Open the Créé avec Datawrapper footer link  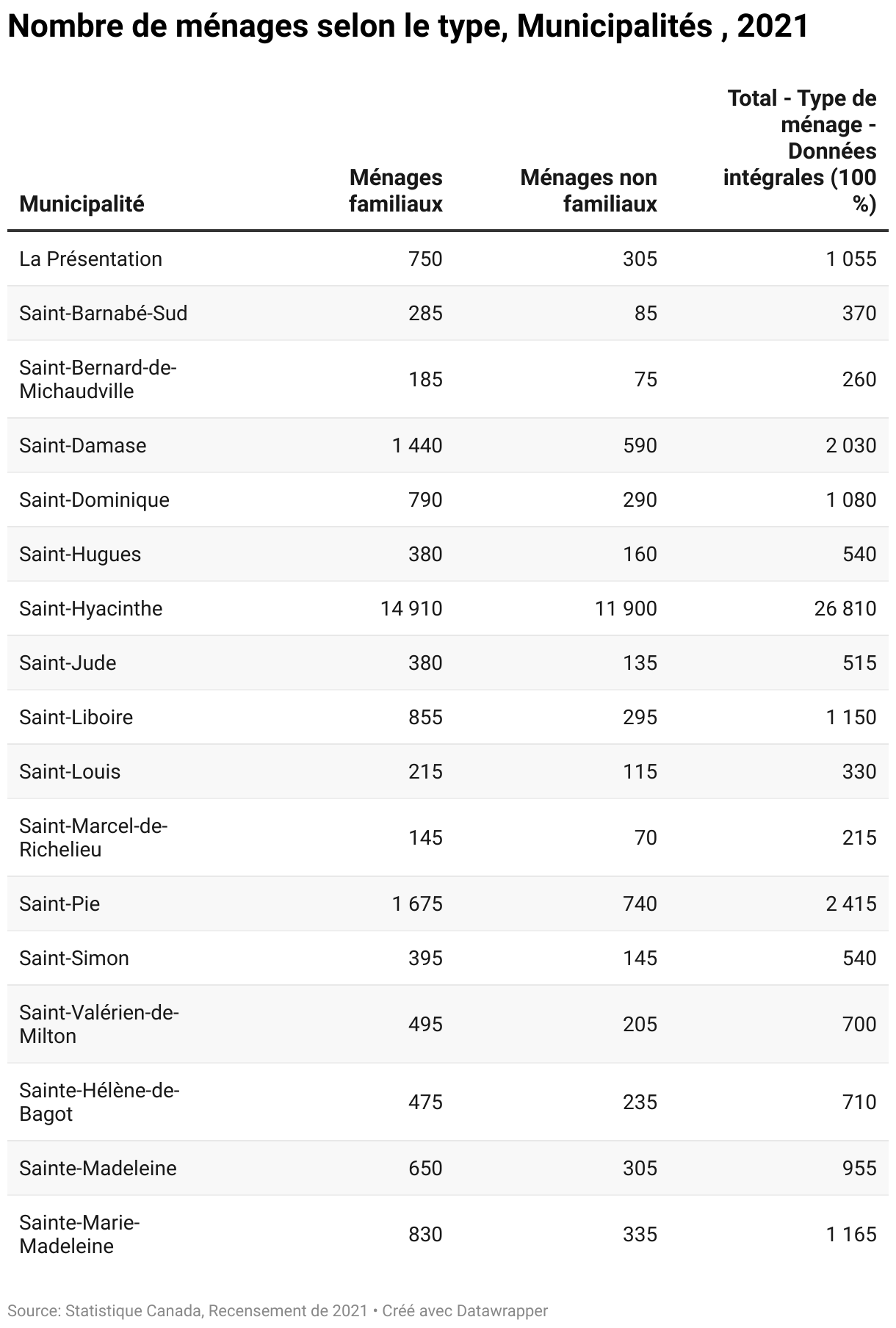(x=465, y=1310)
